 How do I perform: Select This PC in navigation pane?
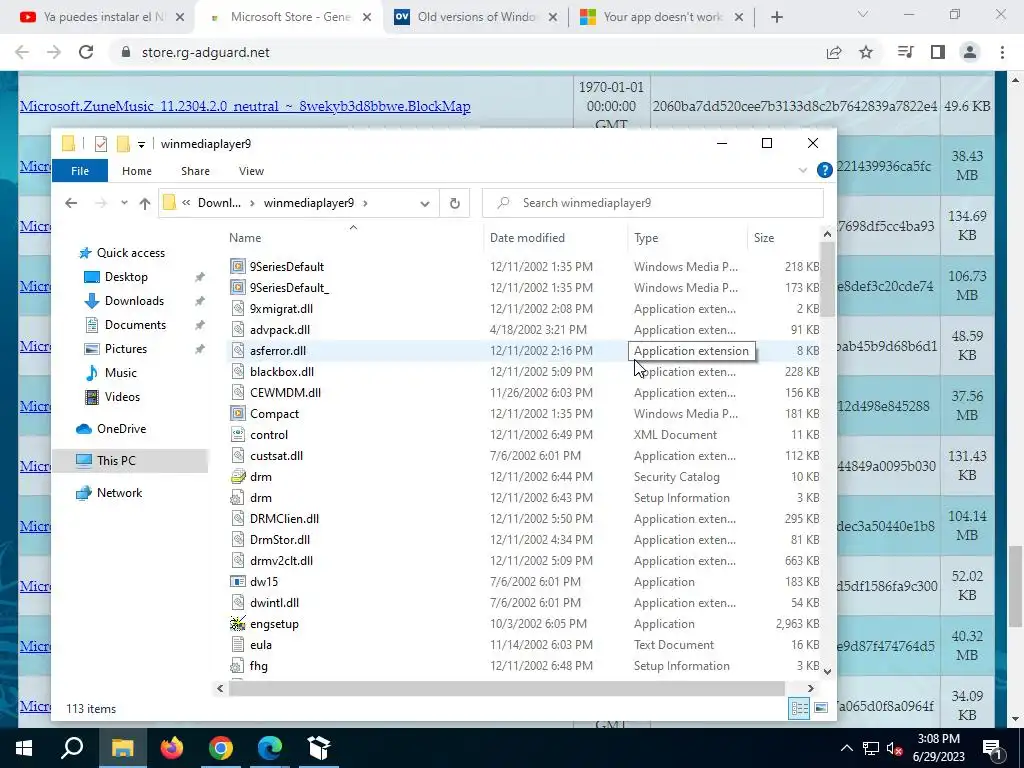tap(116, 460)
